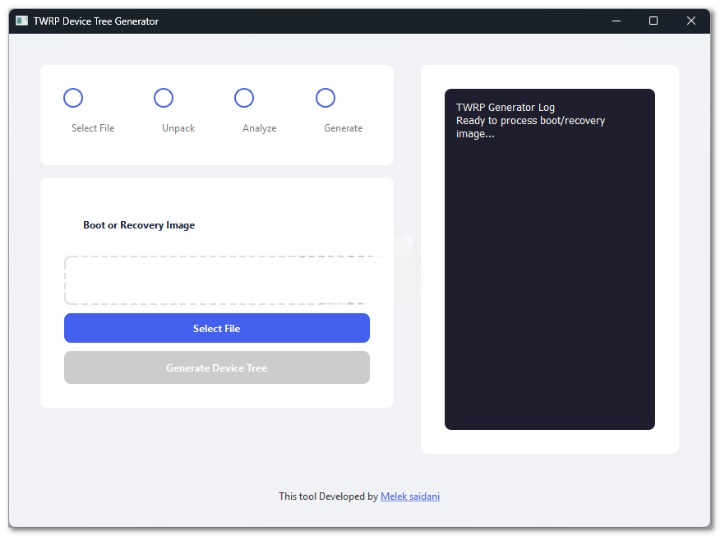The width and height of the screenshot is (720, 536).
Task: Click the TWRP Device Tree Generator title
Action: (x=96, y=21)
